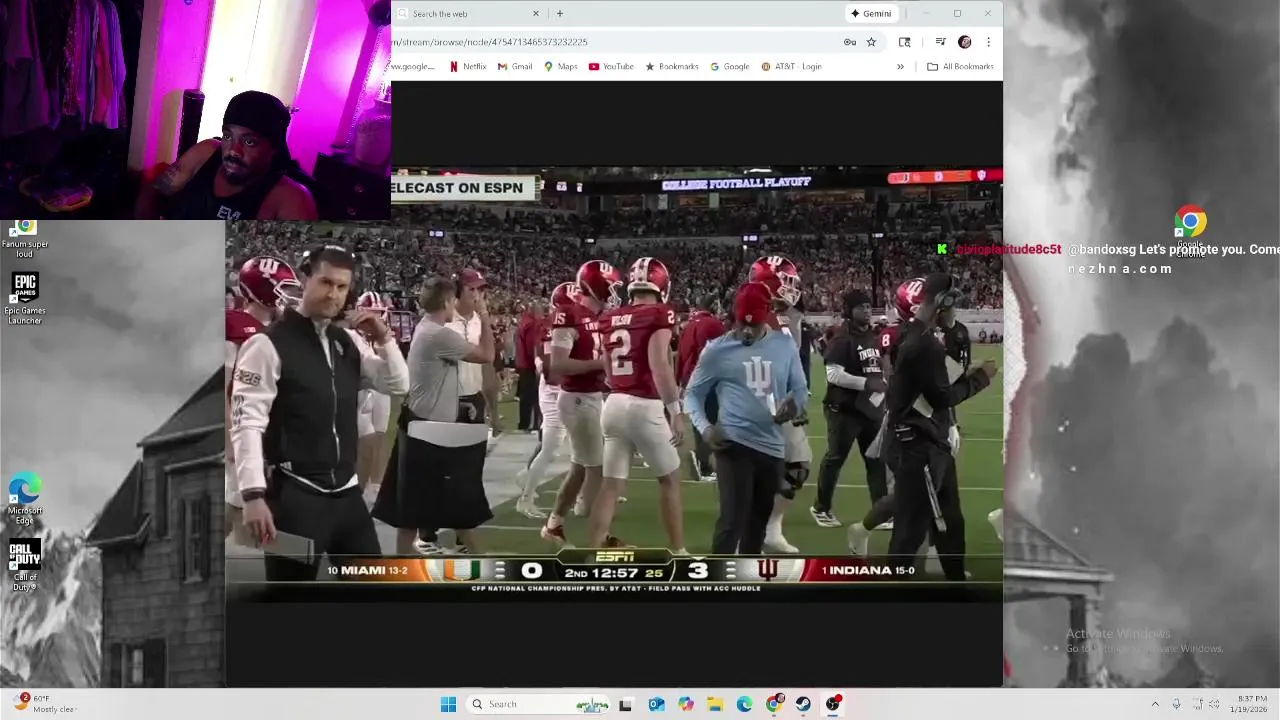Open the Microsoft Edge desktop icon

(x=25, y=498)
